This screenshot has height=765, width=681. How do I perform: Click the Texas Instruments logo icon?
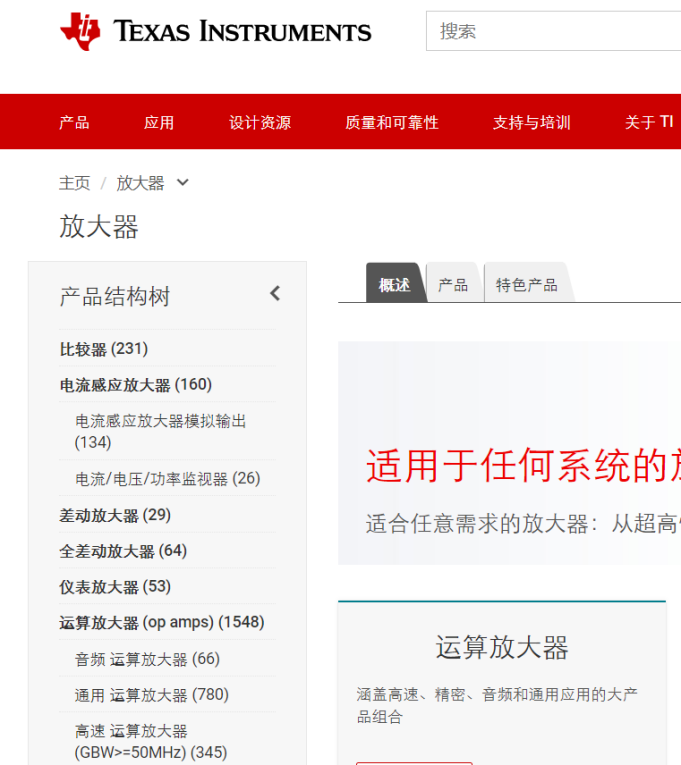[80, 32]
